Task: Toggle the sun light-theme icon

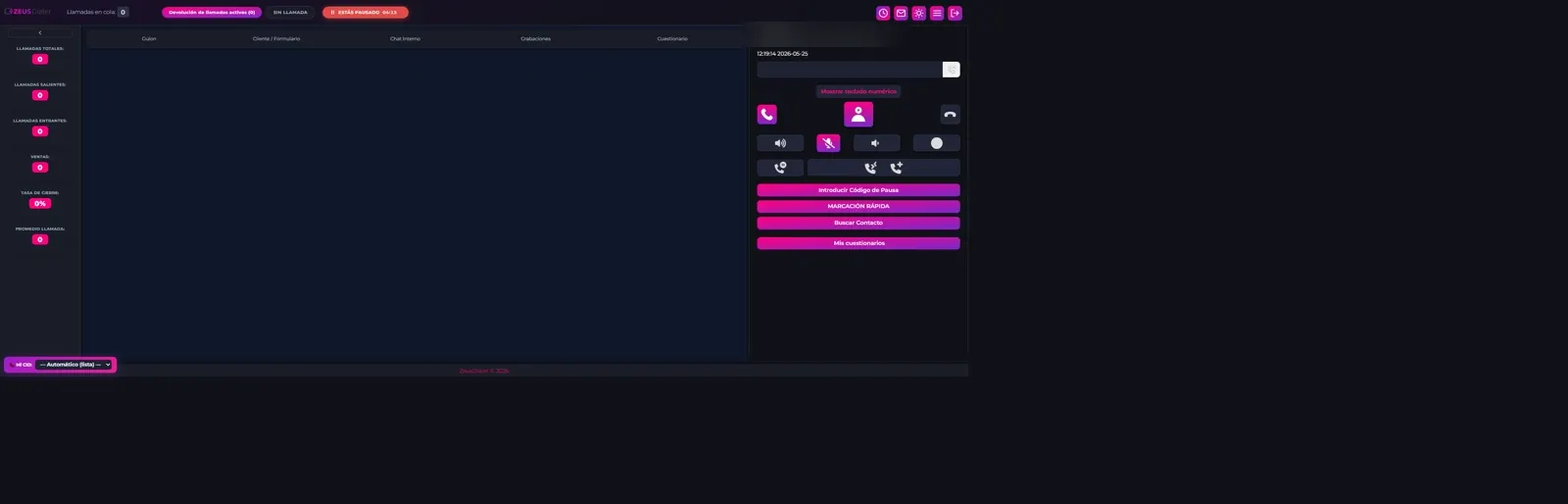Action: 918,13
